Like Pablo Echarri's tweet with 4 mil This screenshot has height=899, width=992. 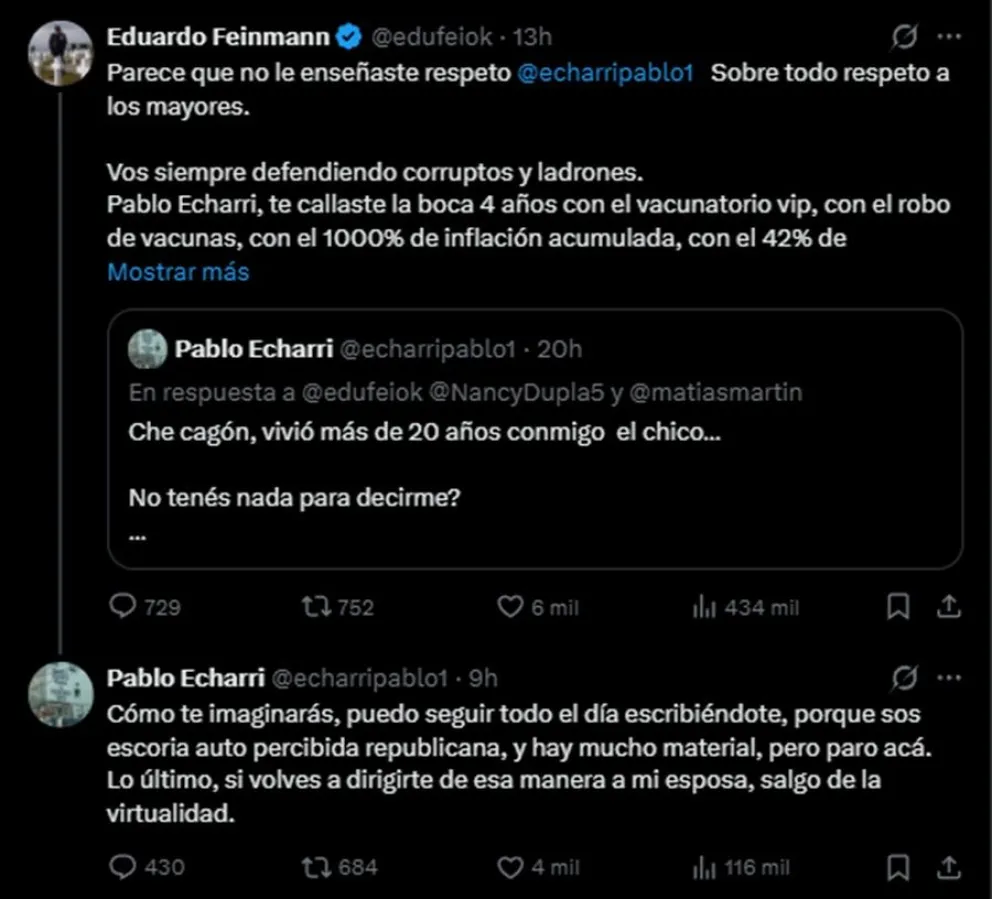tap(510, 867)
